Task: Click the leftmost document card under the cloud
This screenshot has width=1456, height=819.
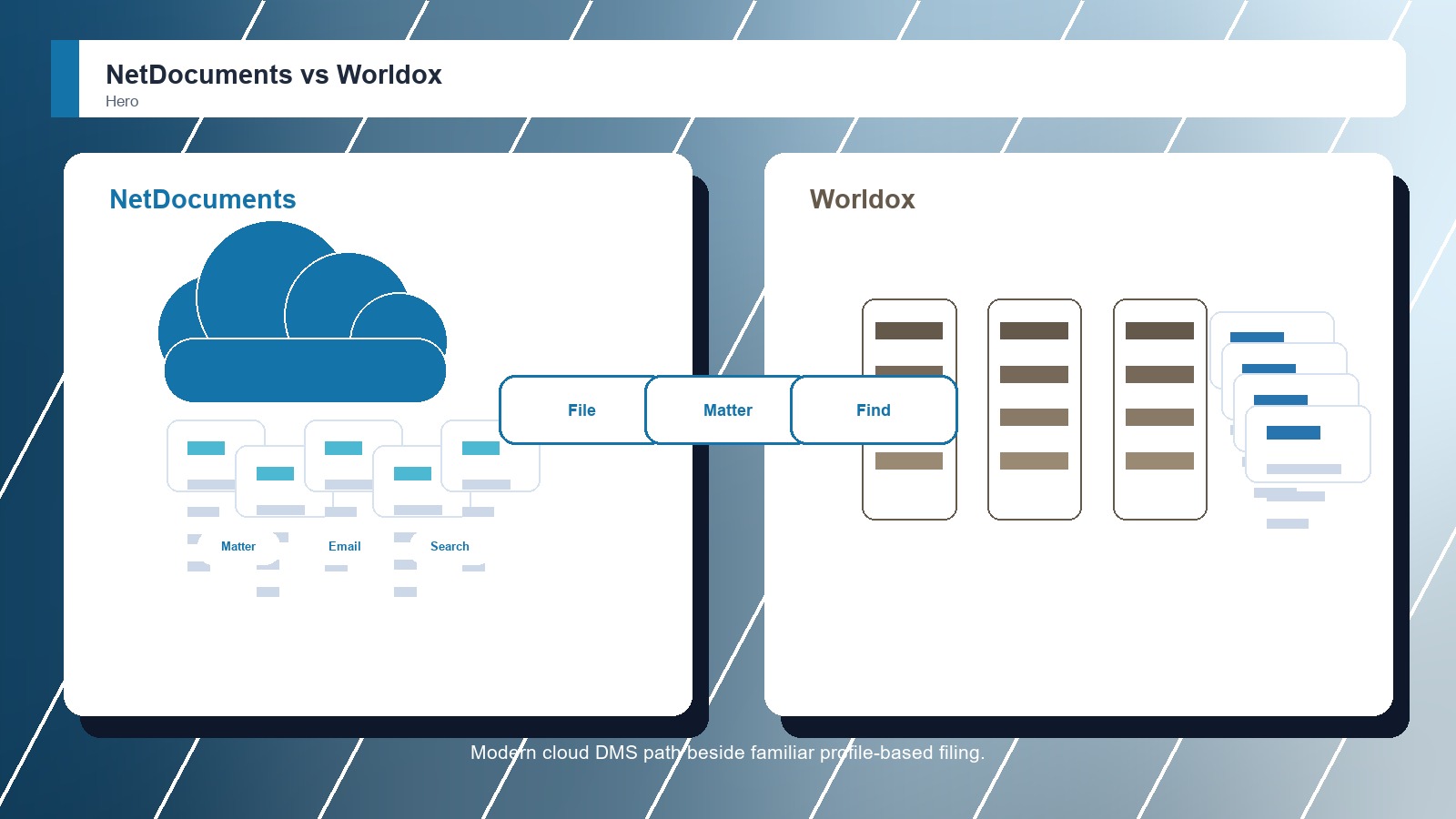Action: point(217,456)
